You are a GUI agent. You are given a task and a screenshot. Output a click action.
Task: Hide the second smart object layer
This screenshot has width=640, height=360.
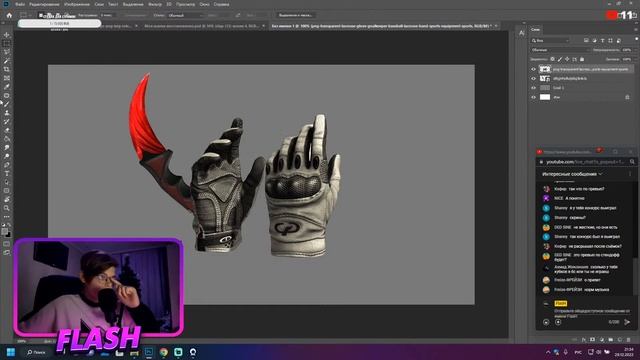tap(533, 78)
